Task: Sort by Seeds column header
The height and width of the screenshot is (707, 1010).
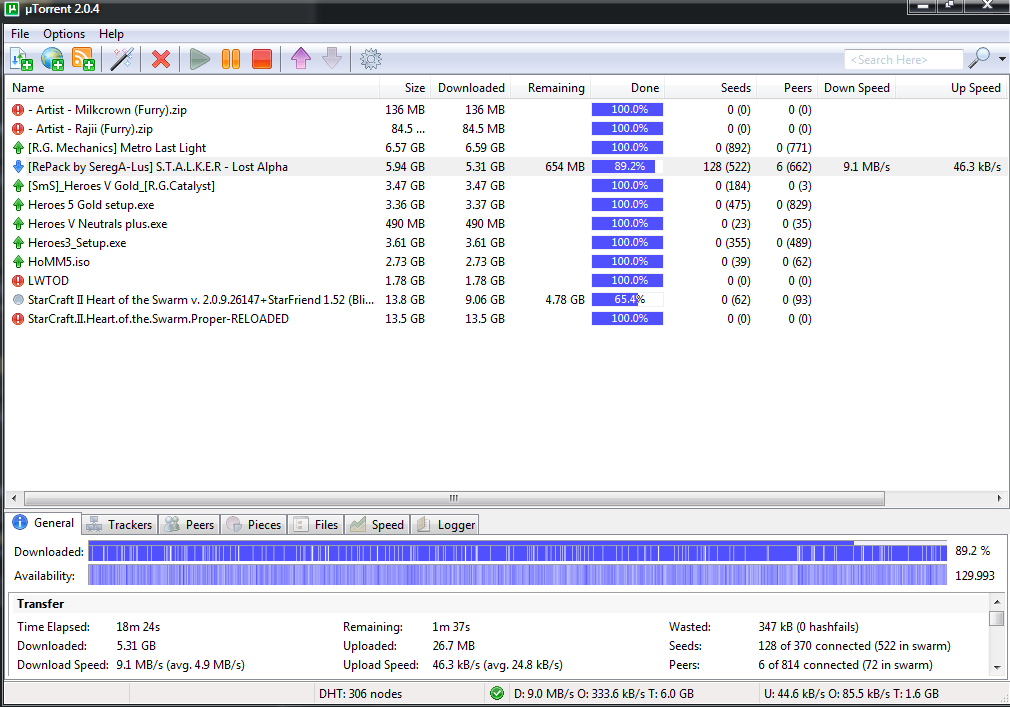Action: [x=710, y=88]
